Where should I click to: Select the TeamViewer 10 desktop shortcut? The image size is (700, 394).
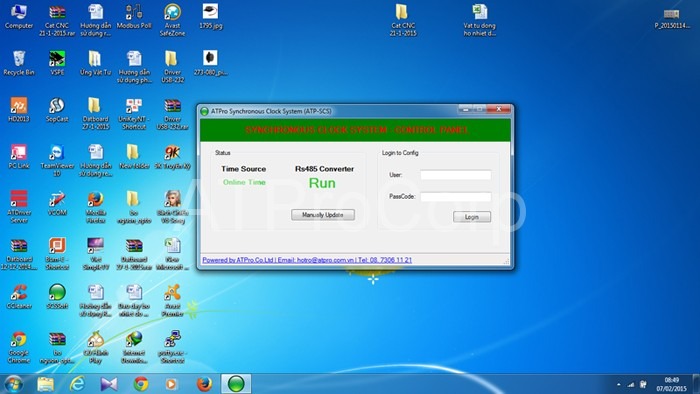point(57,161)
